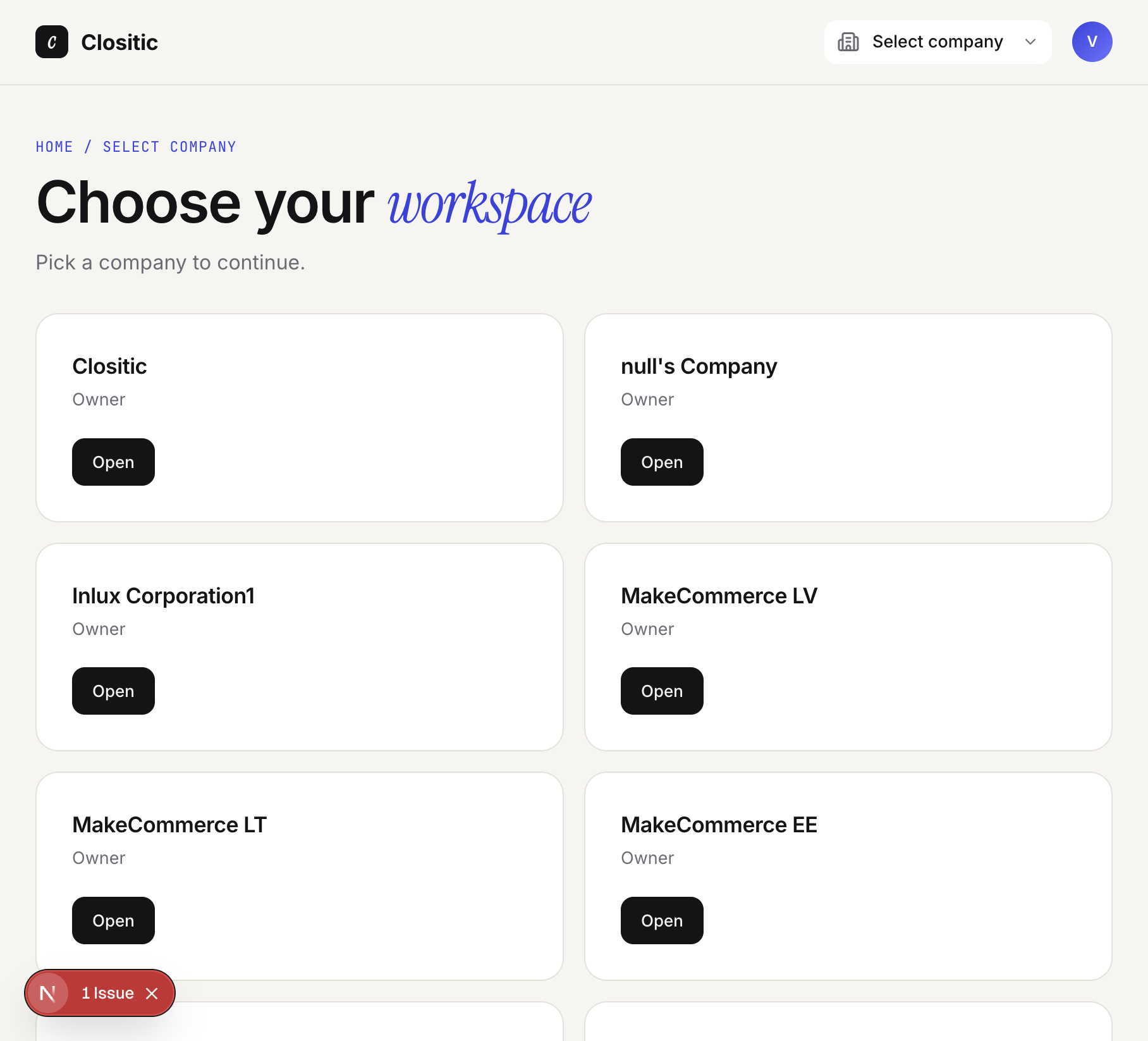Go to HOME breadcrumb

[54, 147]
